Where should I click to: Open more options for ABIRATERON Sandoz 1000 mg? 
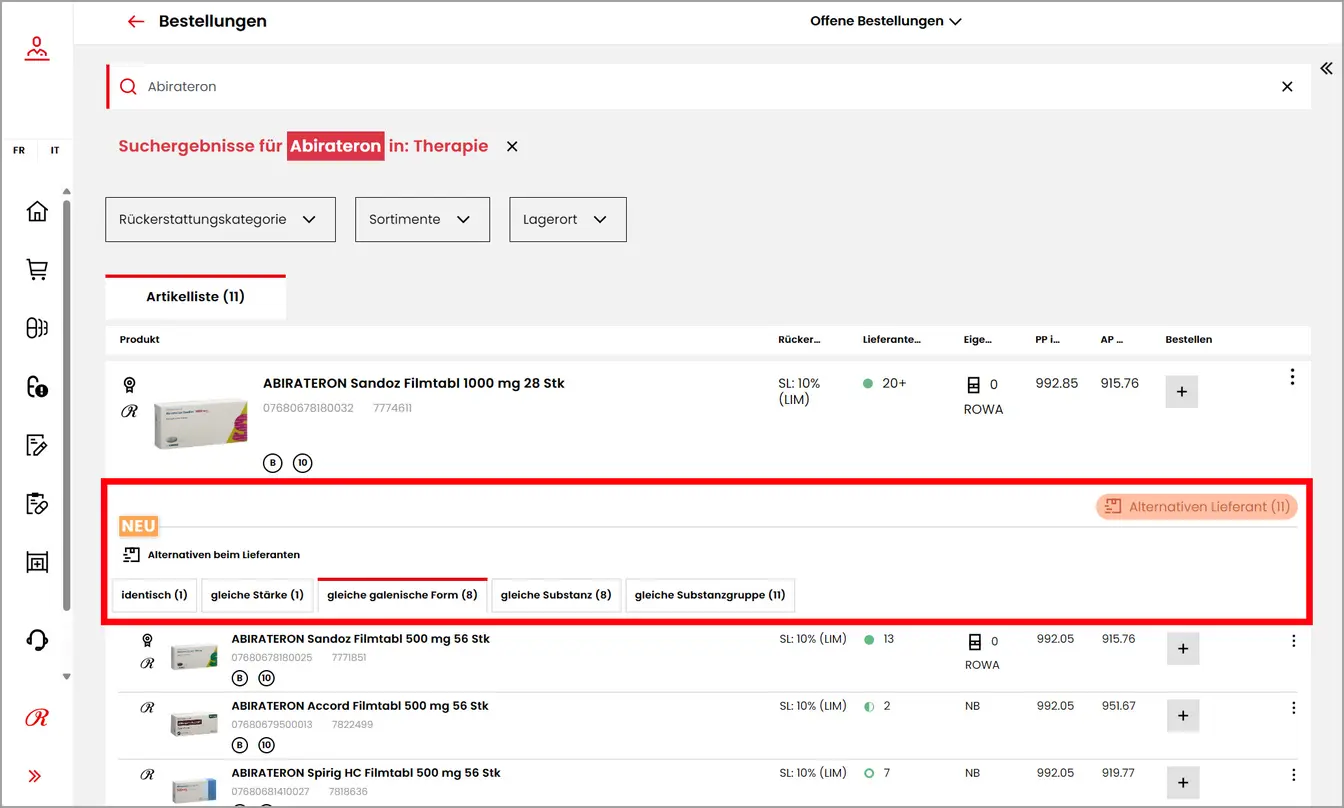[x=1292, y=377]
